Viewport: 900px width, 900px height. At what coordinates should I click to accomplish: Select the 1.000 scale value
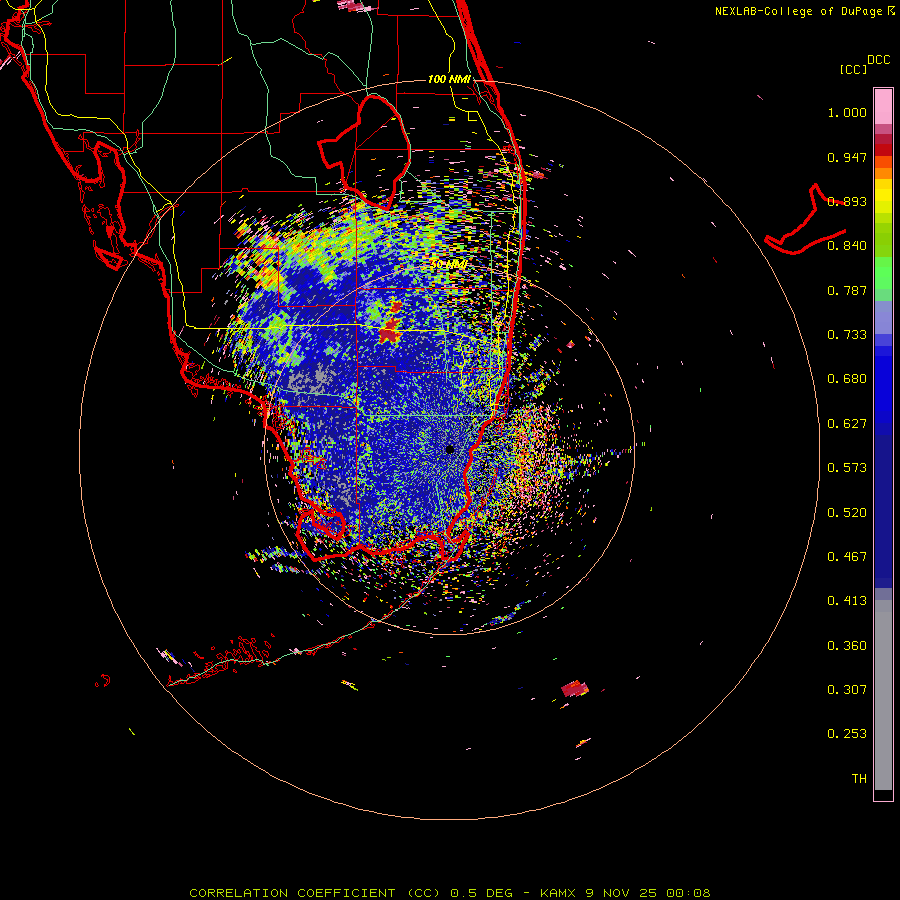pyautogui.click(x=847, y=112)
